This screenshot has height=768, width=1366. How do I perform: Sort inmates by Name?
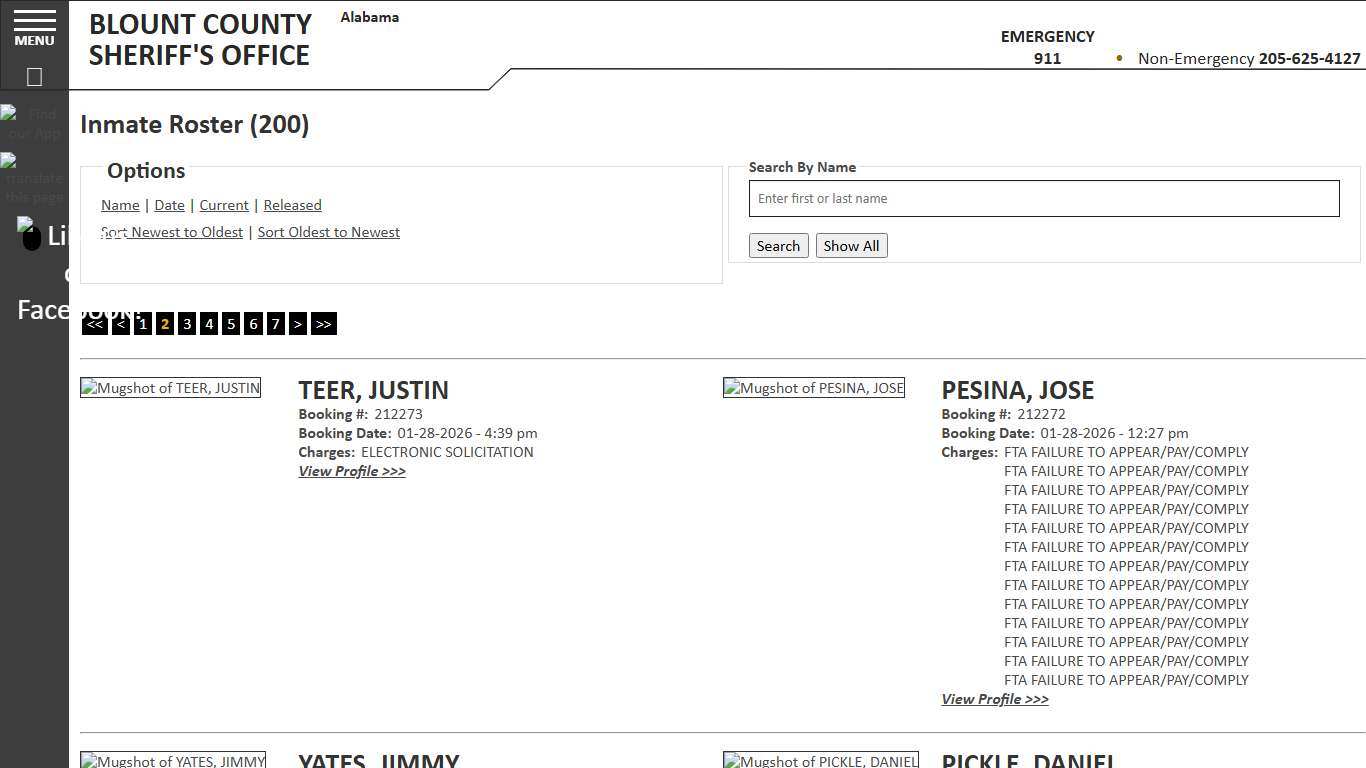point(120,205)
